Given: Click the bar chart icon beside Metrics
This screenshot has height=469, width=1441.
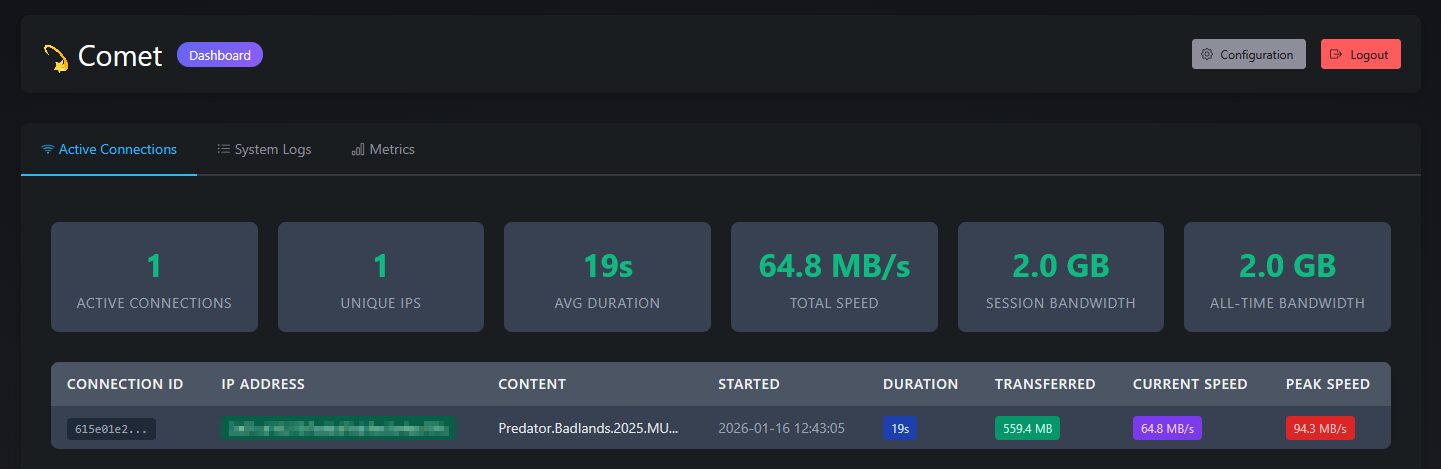Looking at the screenshot, I should (358, 150).
